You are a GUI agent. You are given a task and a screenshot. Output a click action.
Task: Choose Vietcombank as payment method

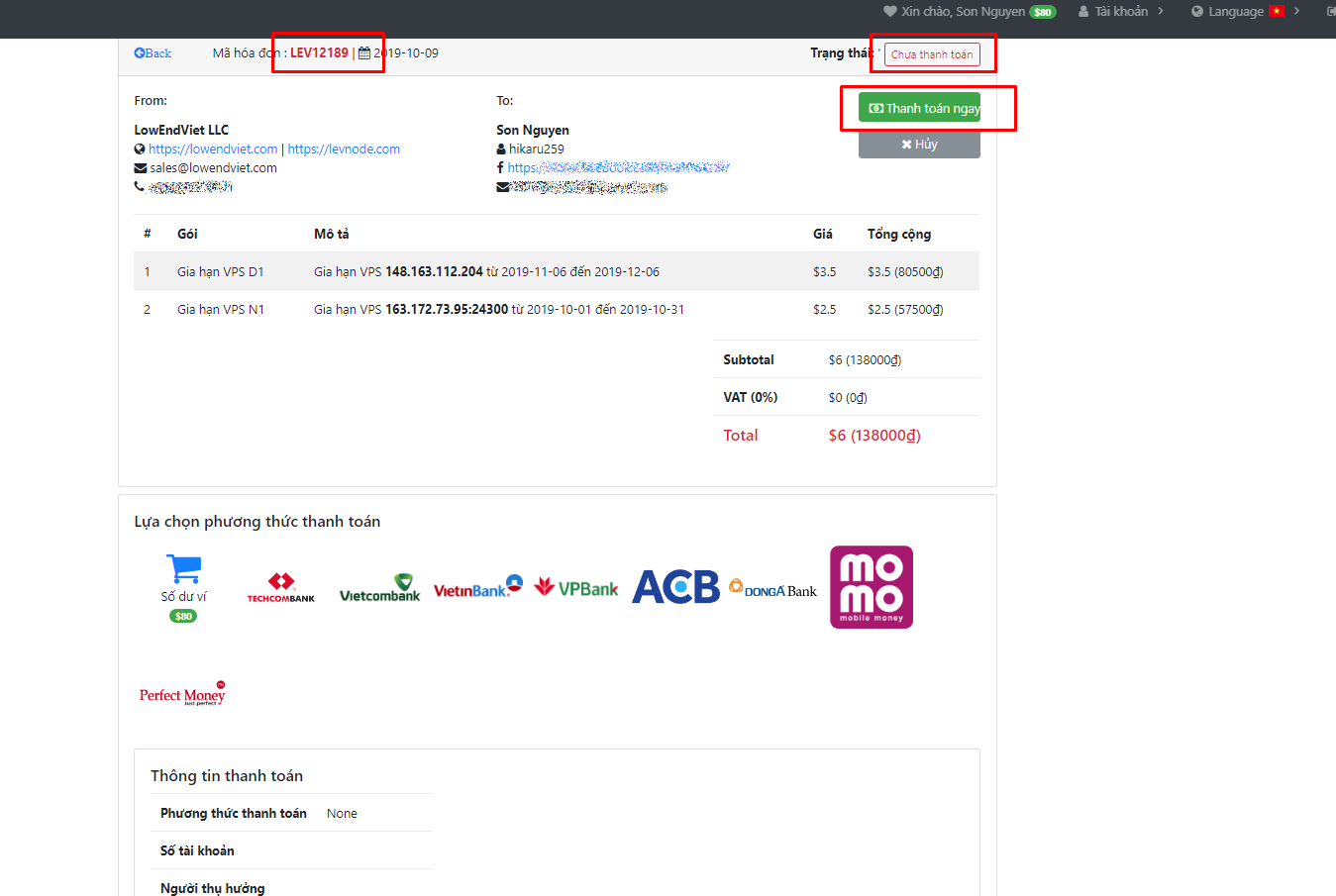point(379,587)
